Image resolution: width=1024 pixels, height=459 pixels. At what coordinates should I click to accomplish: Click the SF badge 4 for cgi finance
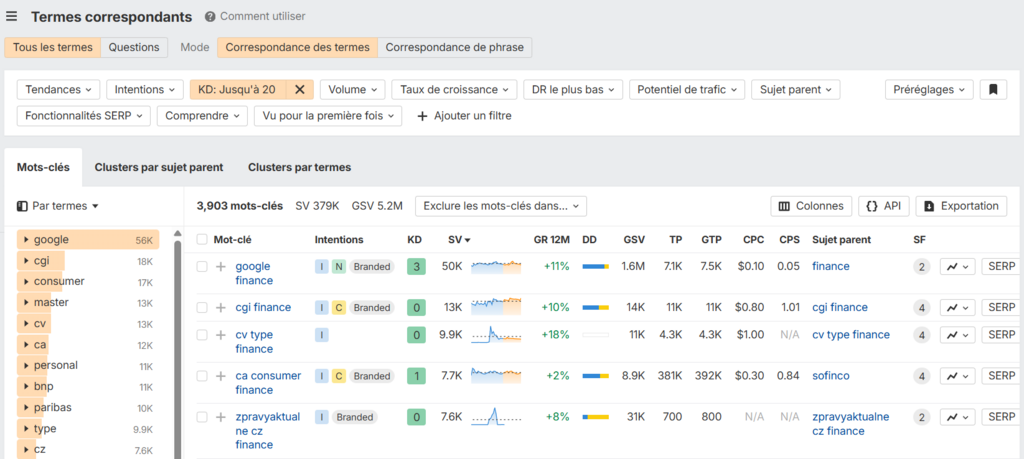921,308
